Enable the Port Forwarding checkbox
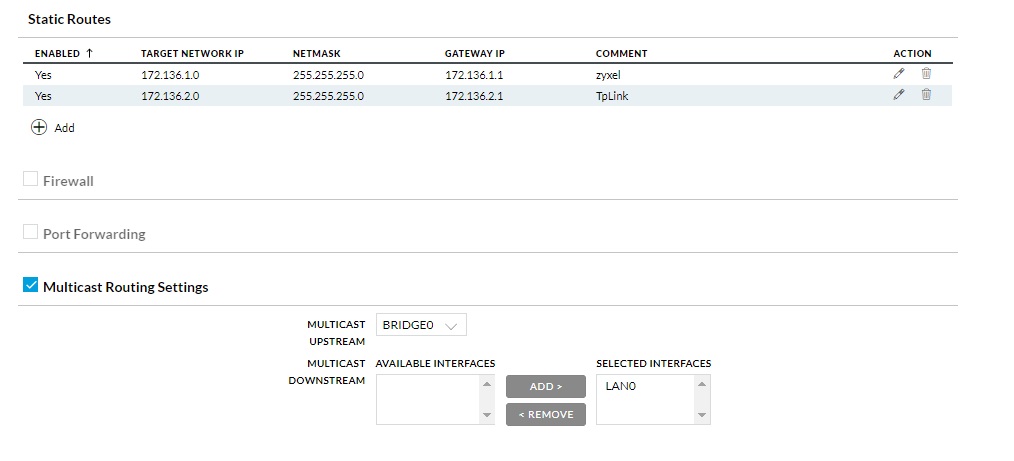The width and height of the screenshot is (1014, 461). 30,232
